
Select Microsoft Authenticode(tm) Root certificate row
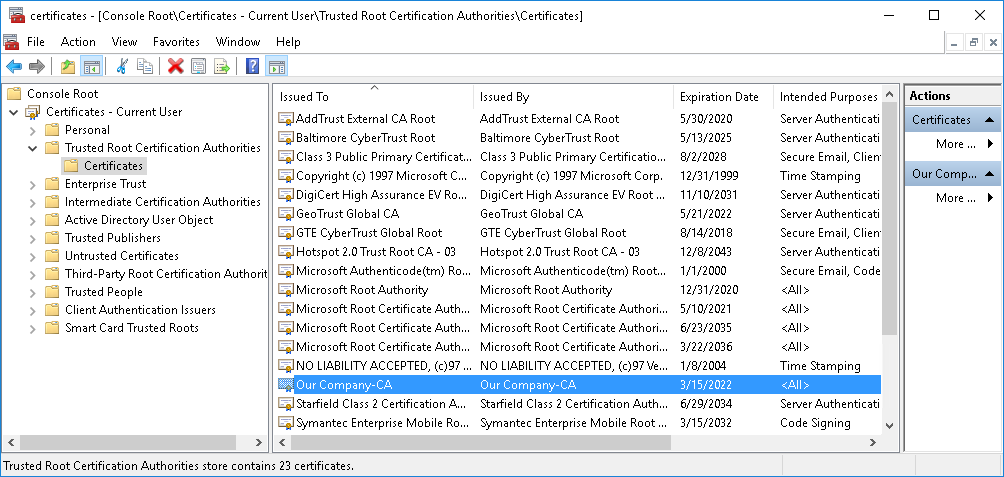(579, 271)
